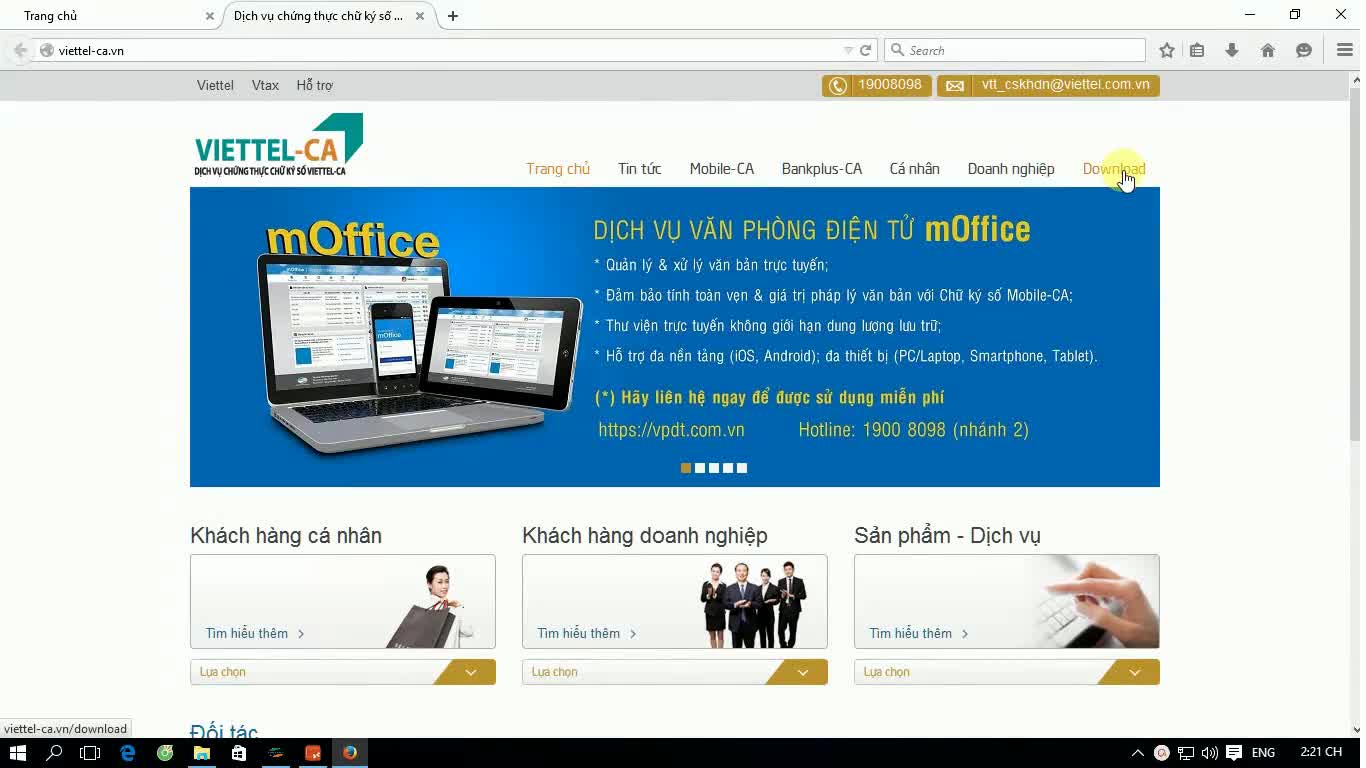
Task: Open the Mobile-CA menu item
Action: [x=722, y=169]
